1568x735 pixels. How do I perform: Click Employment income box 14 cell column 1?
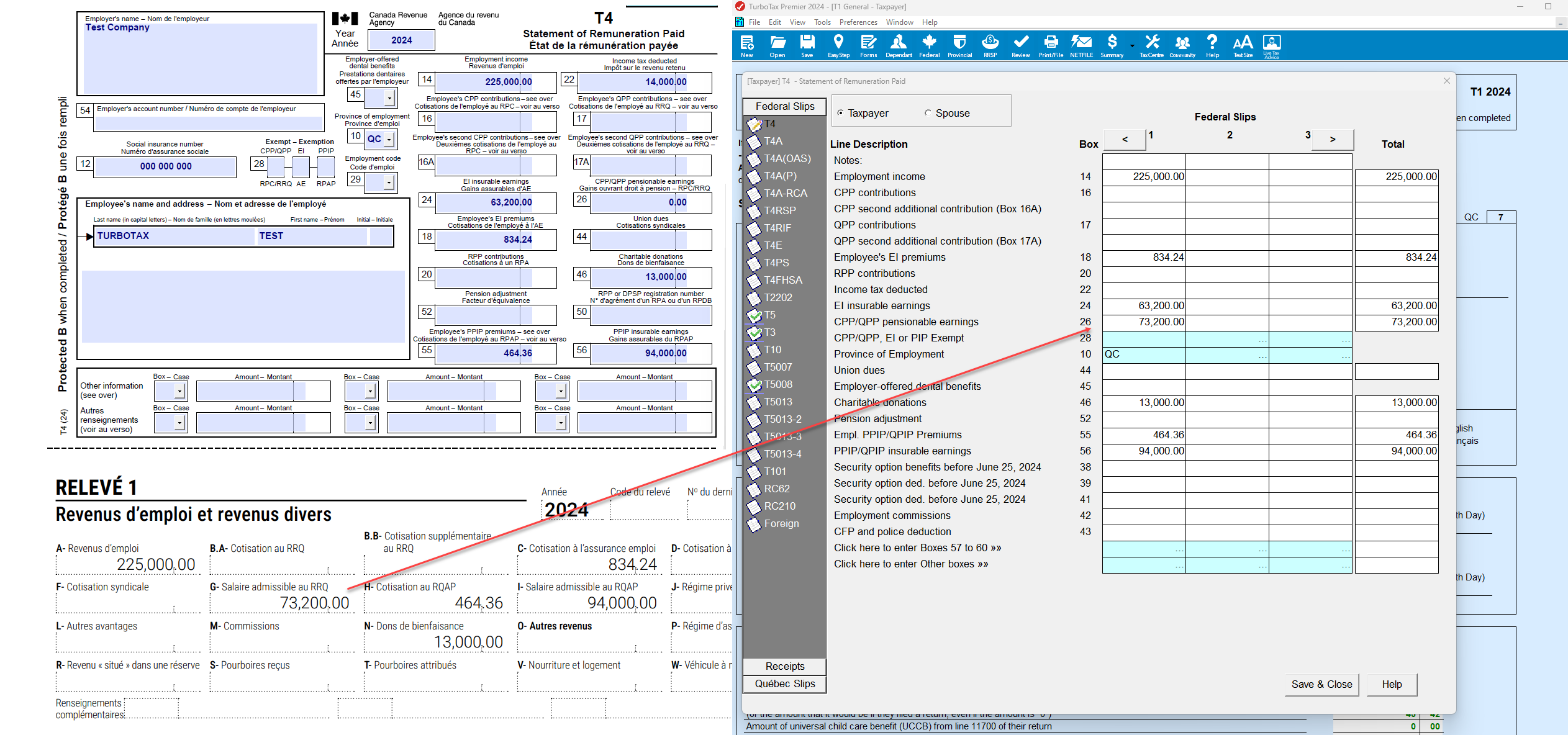pyautogui.click(x=1144, y=177)
